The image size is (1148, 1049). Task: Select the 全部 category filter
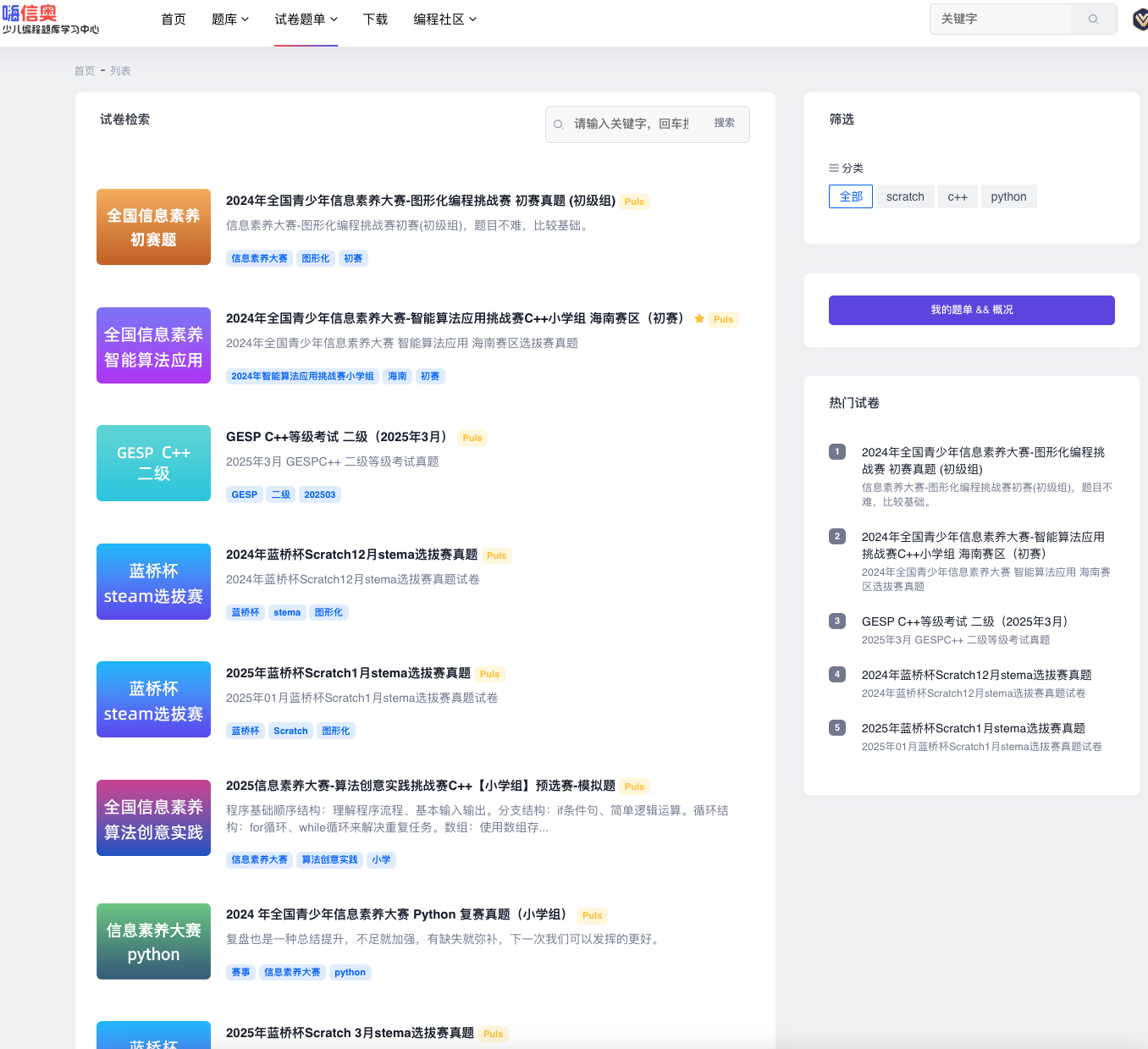851,196
